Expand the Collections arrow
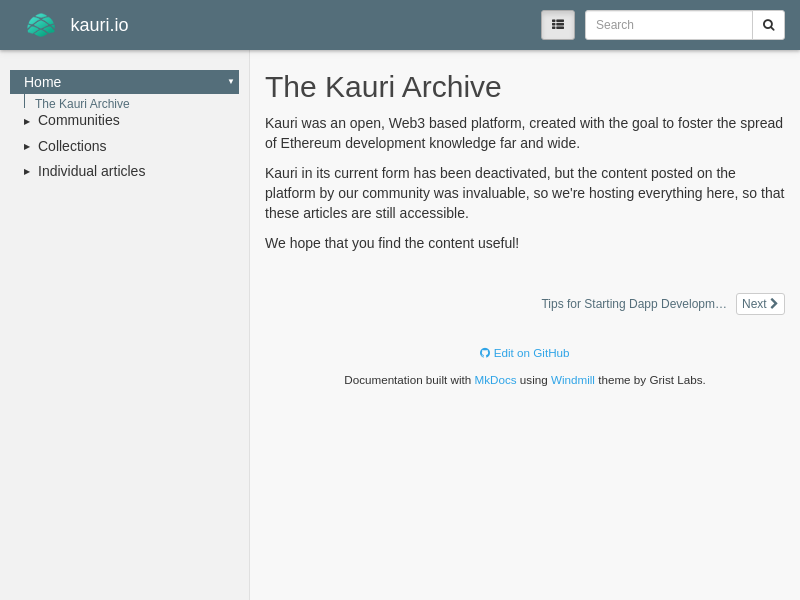The height and width of the screenshot is (600, 800). (27, 147)
